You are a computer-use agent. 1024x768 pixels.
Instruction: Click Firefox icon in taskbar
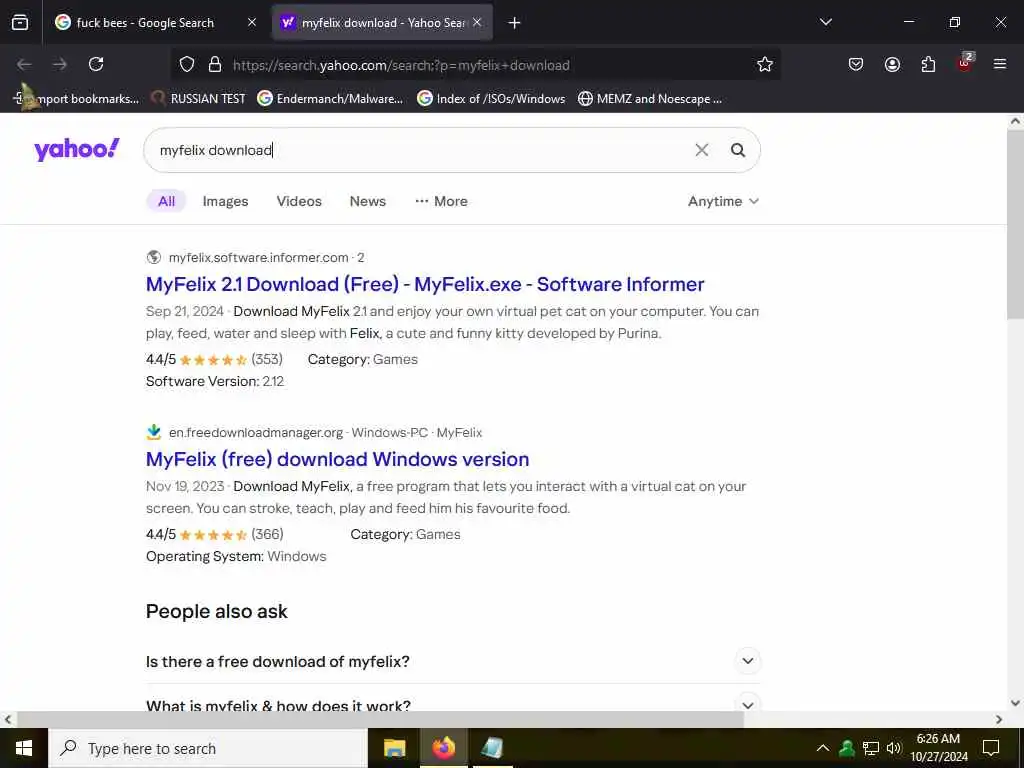444,748
